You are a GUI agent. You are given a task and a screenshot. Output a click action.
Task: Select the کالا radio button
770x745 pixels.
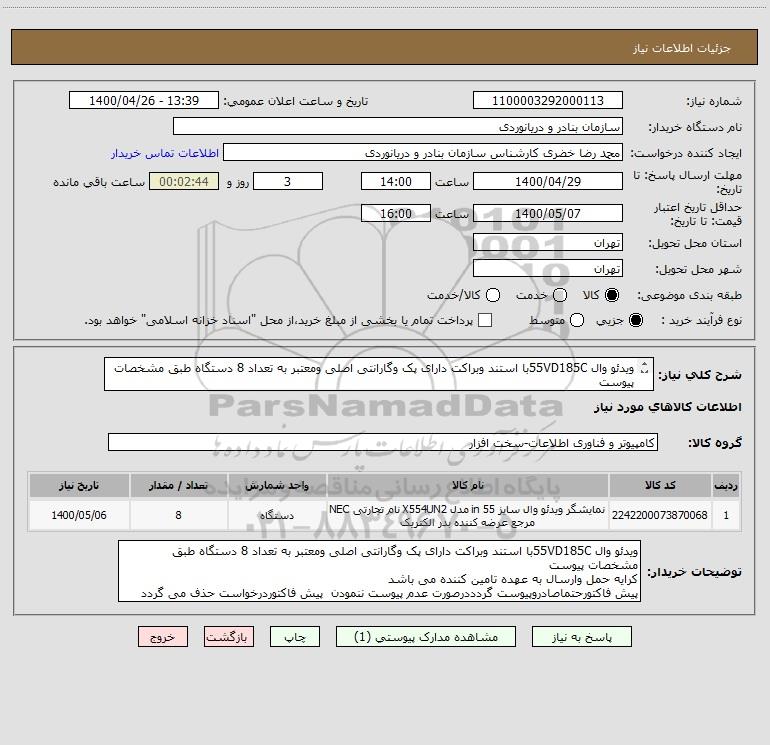[x=612, y=295]
